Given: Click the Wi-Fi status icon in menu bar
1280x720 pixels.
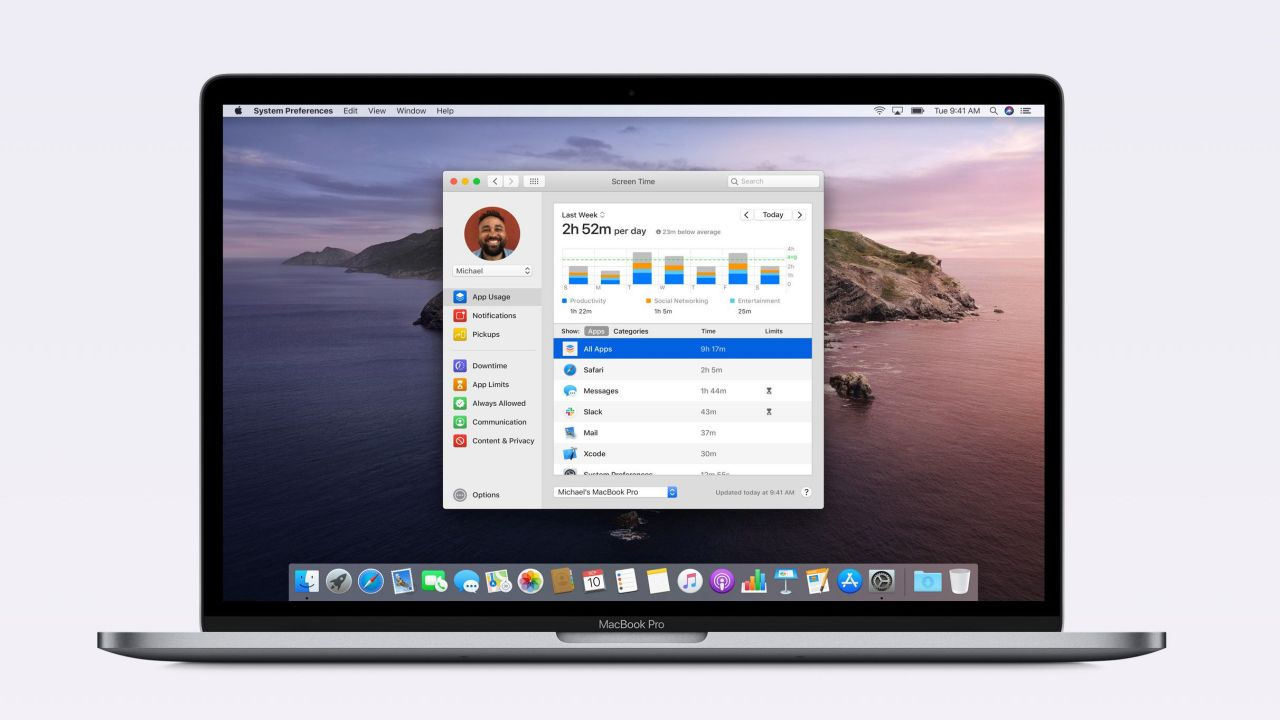Looking at the screenshot, I should point(879,111).
